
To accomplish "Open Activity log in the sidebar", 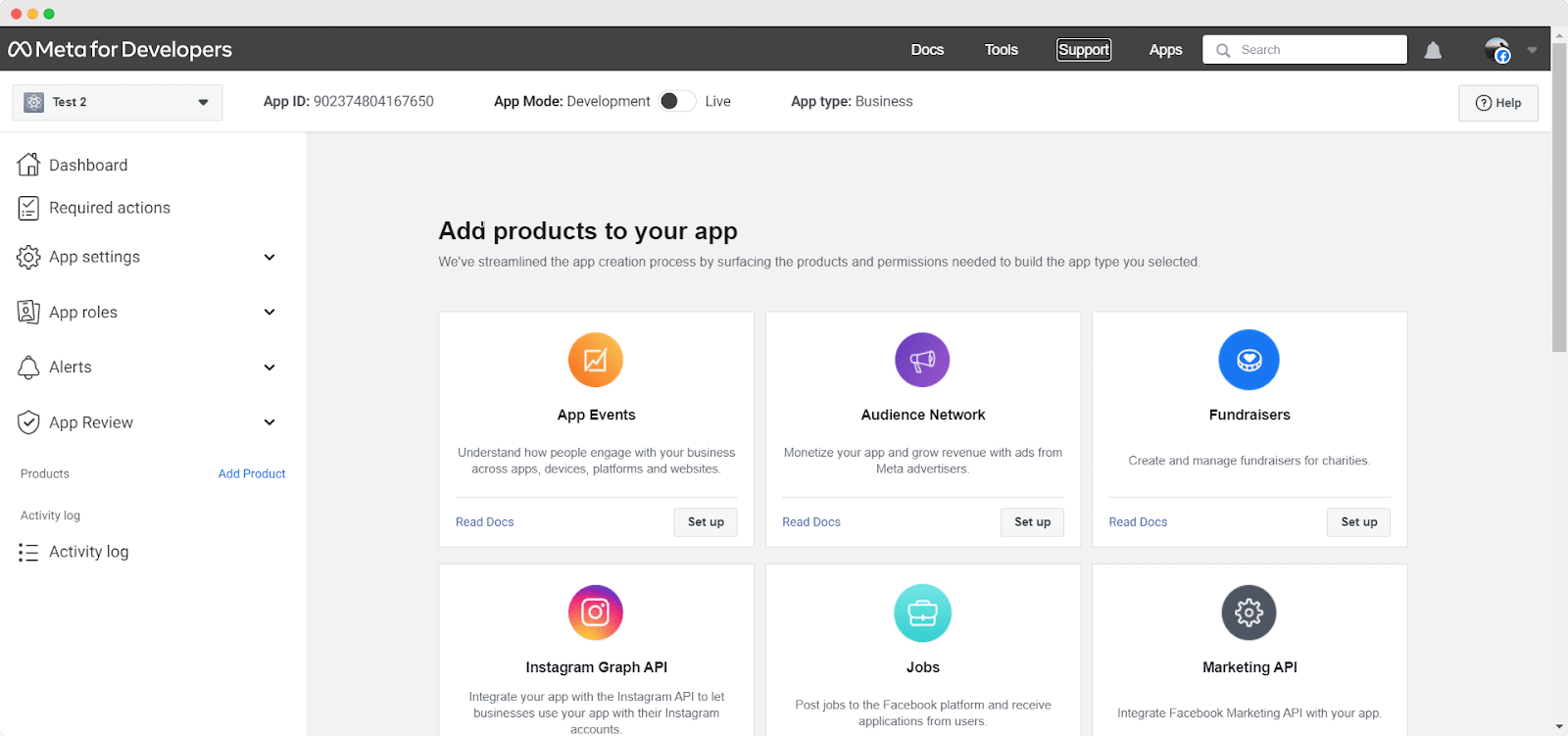I will tap(89, 552).
